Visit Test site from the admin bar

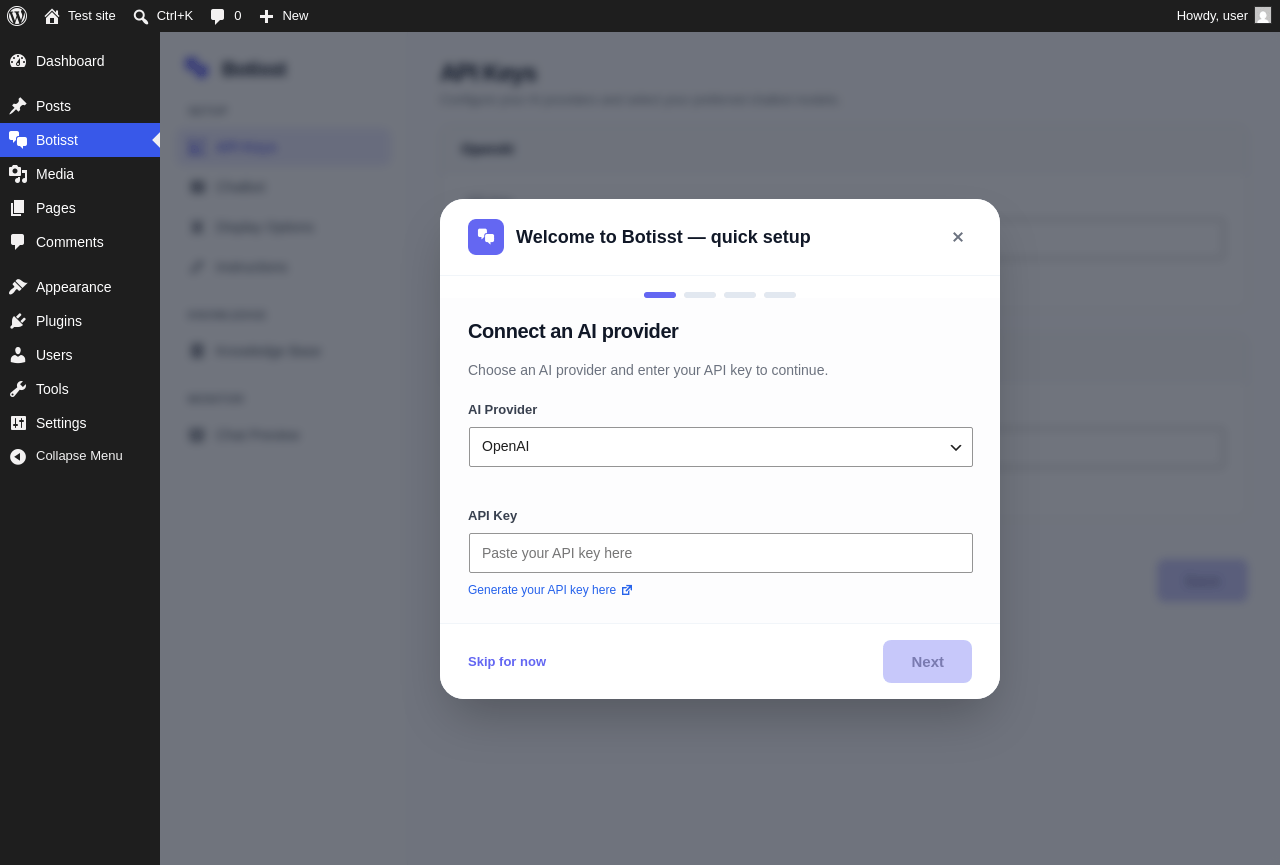point(80,16)
